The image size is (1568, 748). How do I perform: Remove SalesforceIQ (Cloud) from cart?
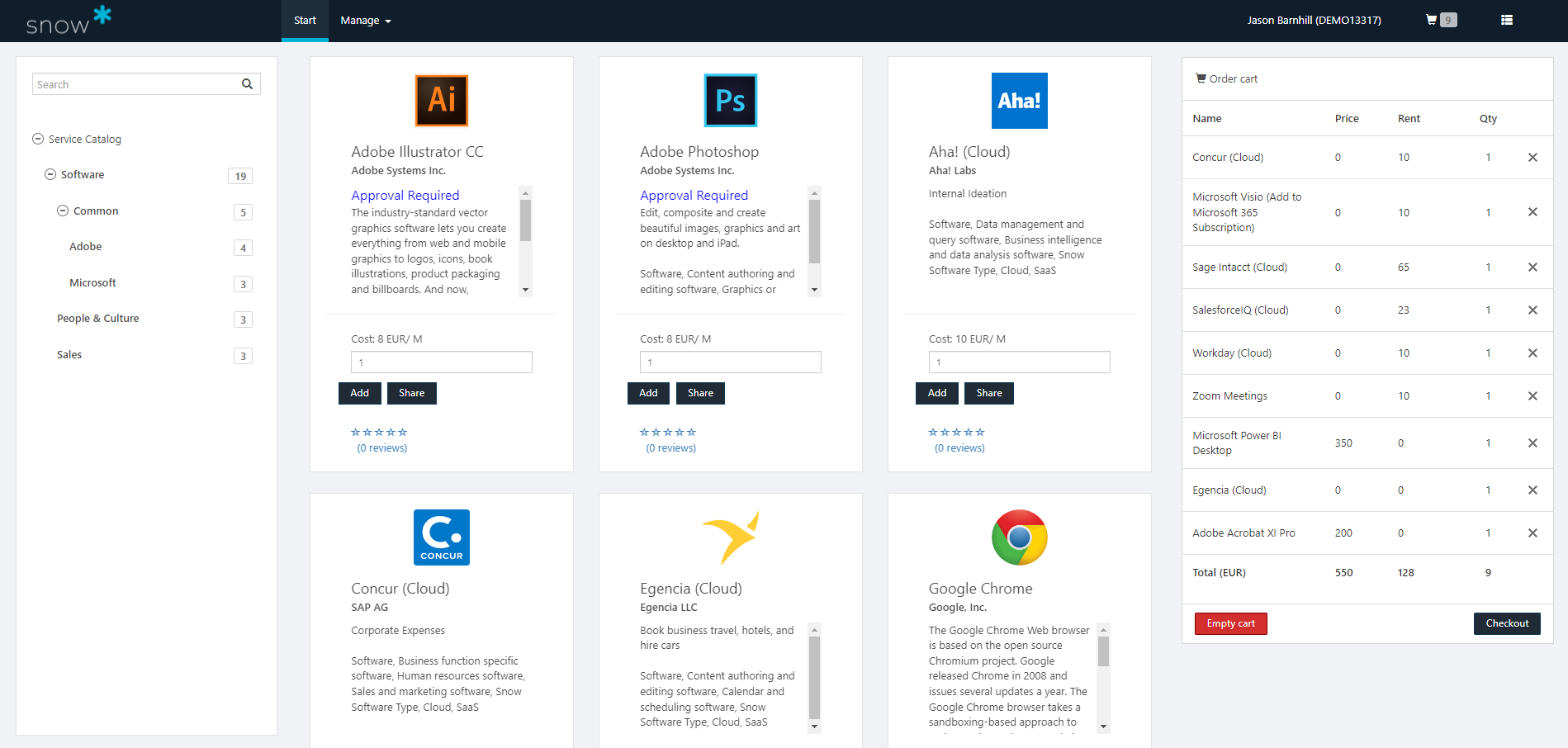1532,310
